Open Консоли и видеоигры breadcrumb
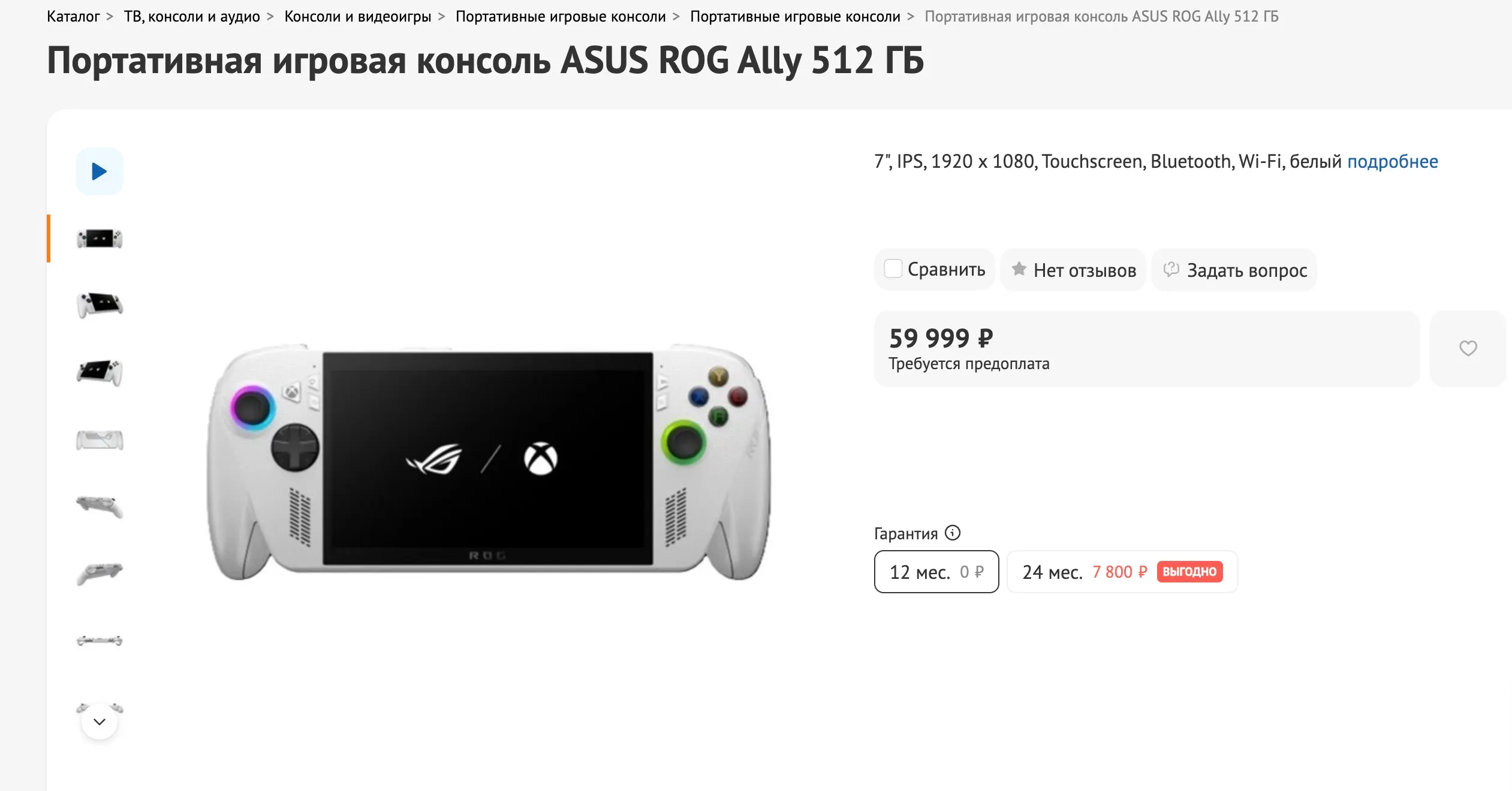Screen dimensions: 1512x791 tap(358, 17)
